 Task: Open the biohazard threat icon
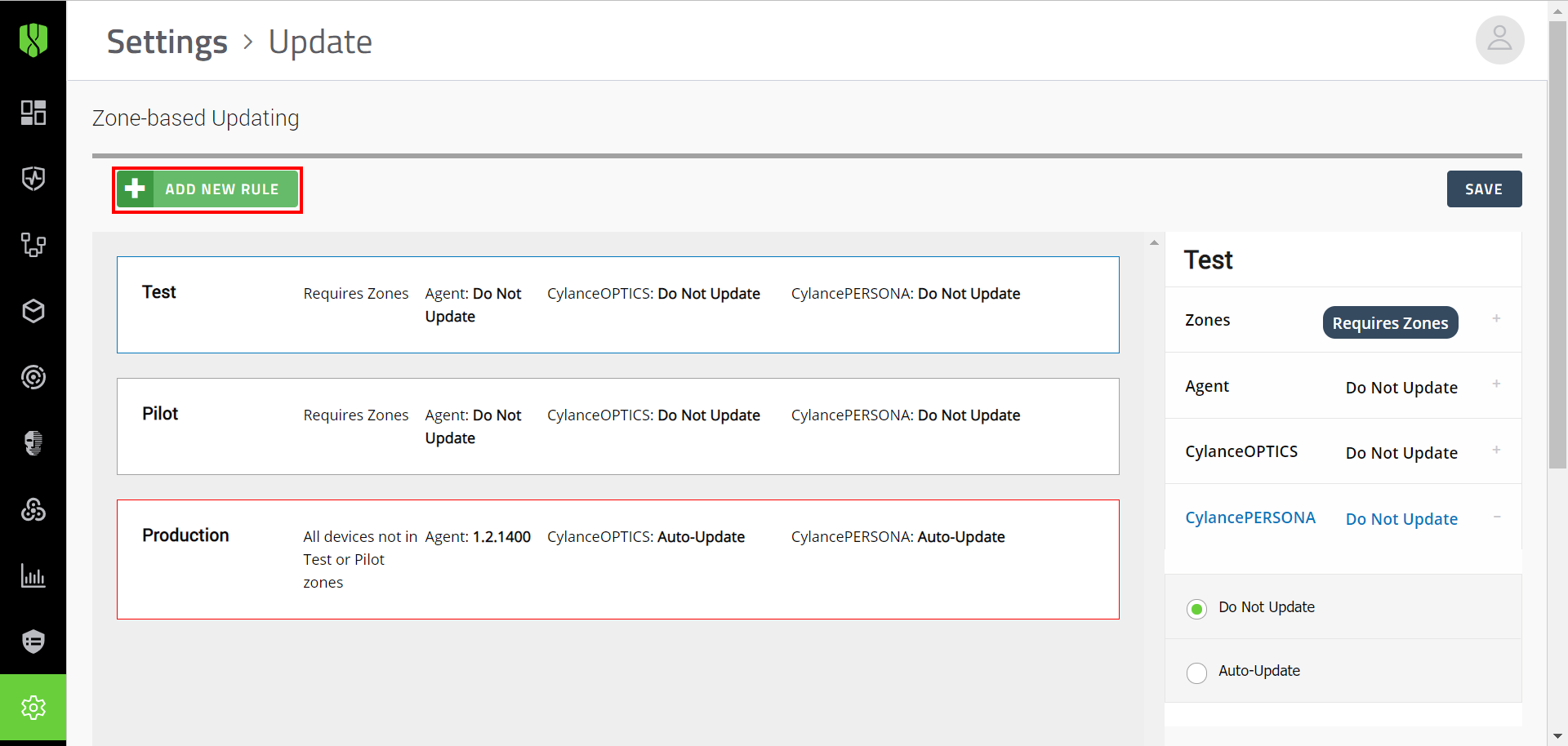(33, 509)
